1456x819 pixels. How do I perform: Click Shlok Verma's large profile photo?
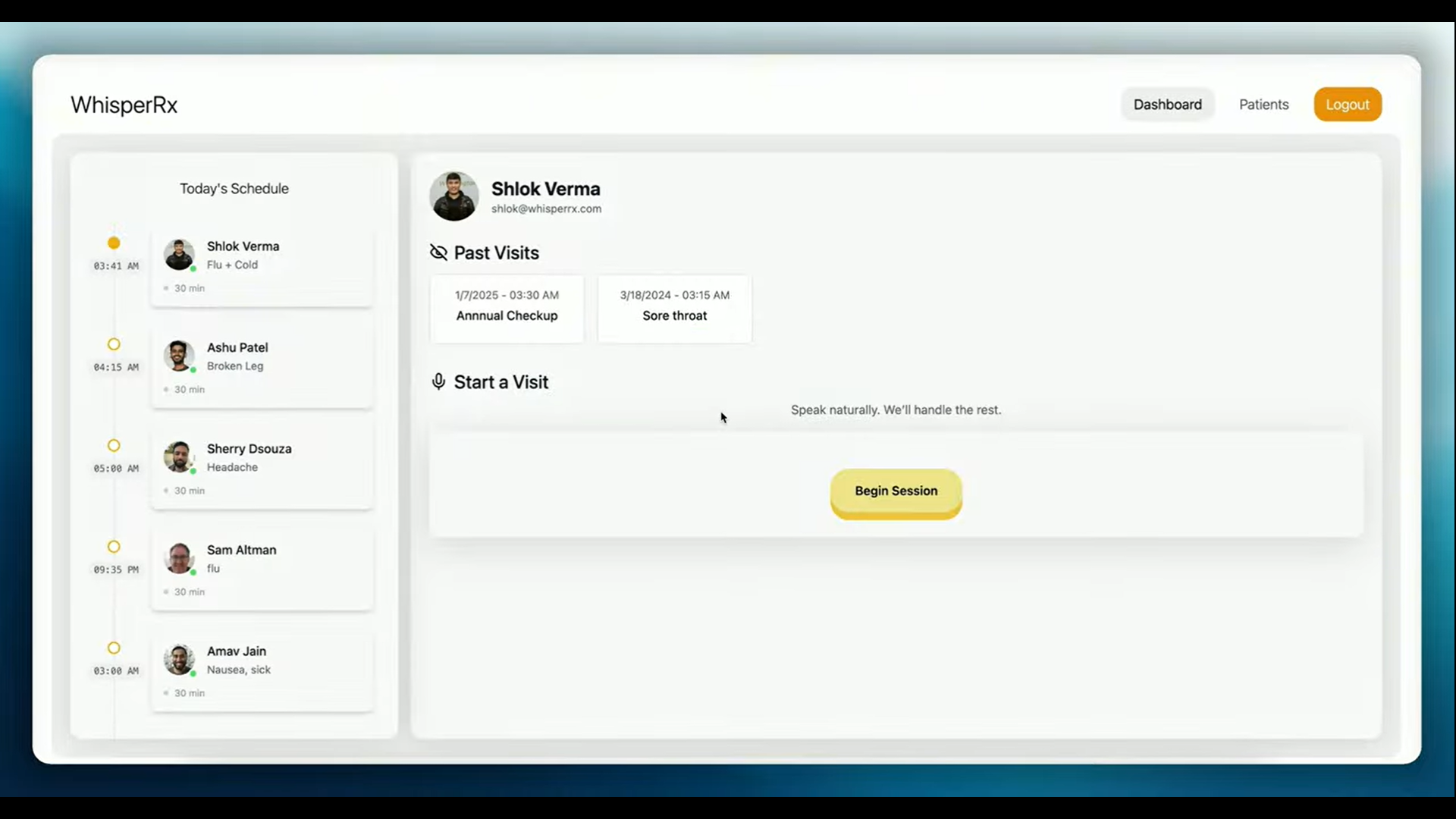(x=453, y=196)
